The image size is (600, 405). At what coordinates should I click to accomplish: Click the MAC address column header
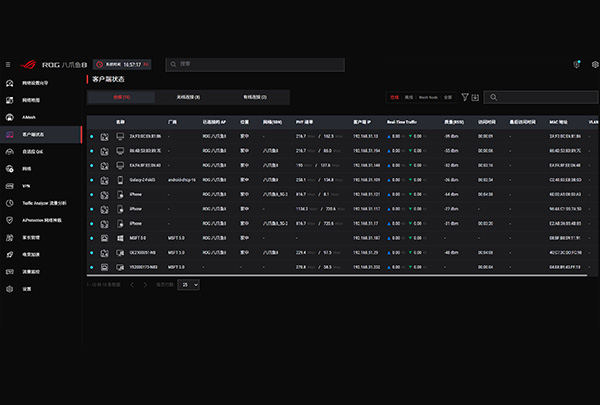coord(558,122)
